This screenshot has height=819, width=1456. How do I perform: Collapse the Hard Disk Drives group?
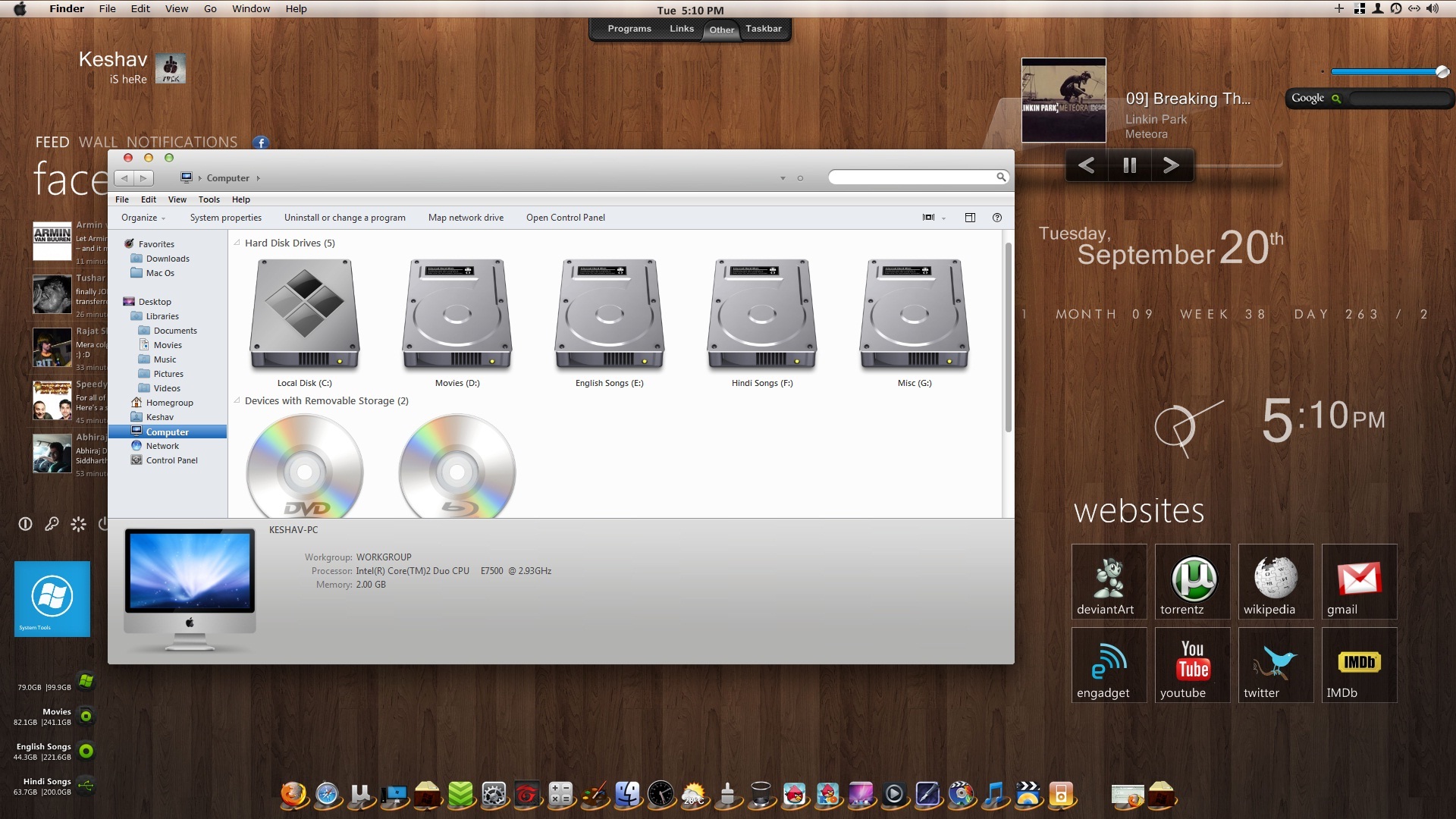click(237, 243)
